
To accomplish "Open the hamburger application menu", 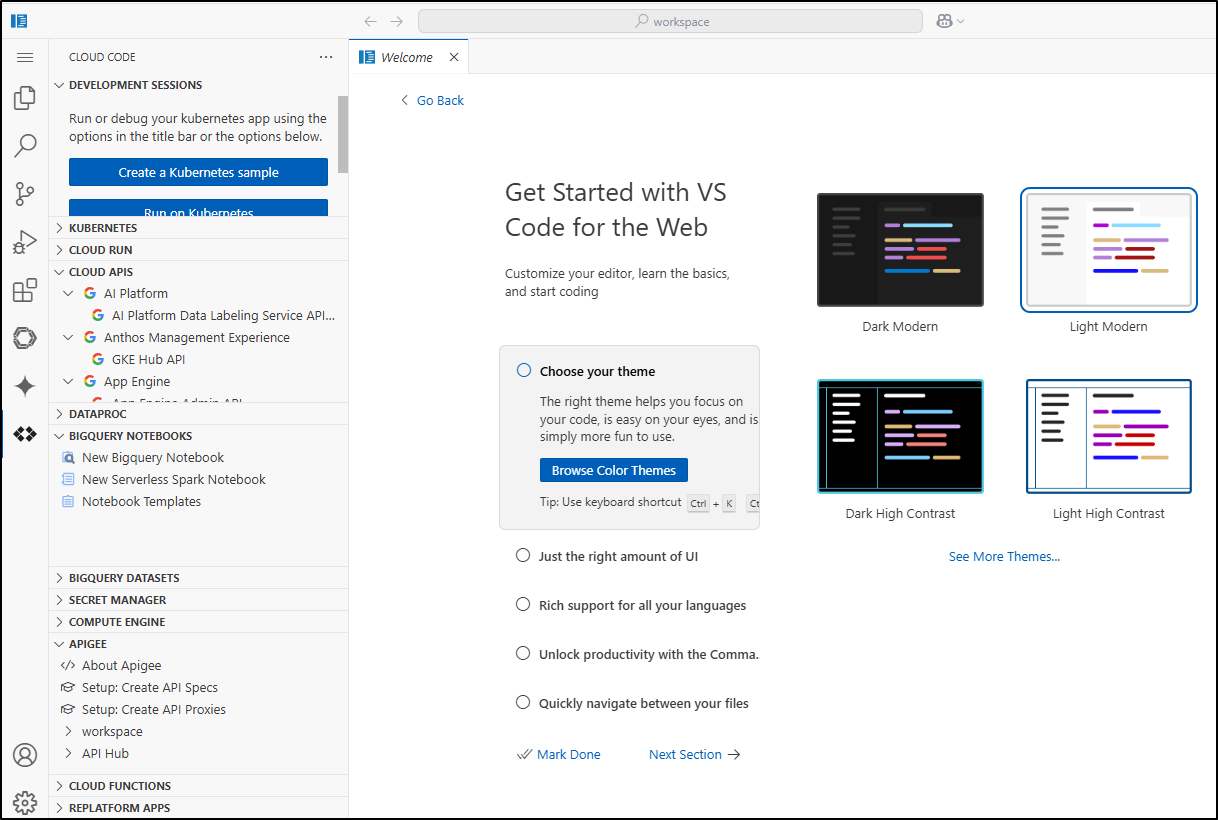I will click(x=25, y=57).
